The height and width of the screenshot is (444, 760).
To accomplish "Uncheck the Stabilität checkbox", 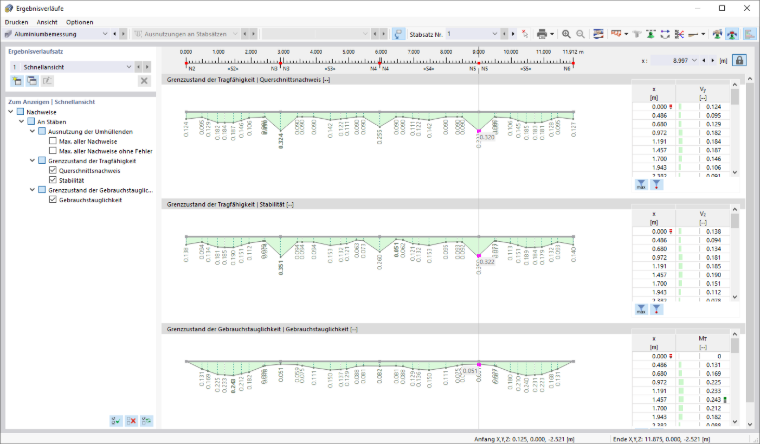I will 53,180.
